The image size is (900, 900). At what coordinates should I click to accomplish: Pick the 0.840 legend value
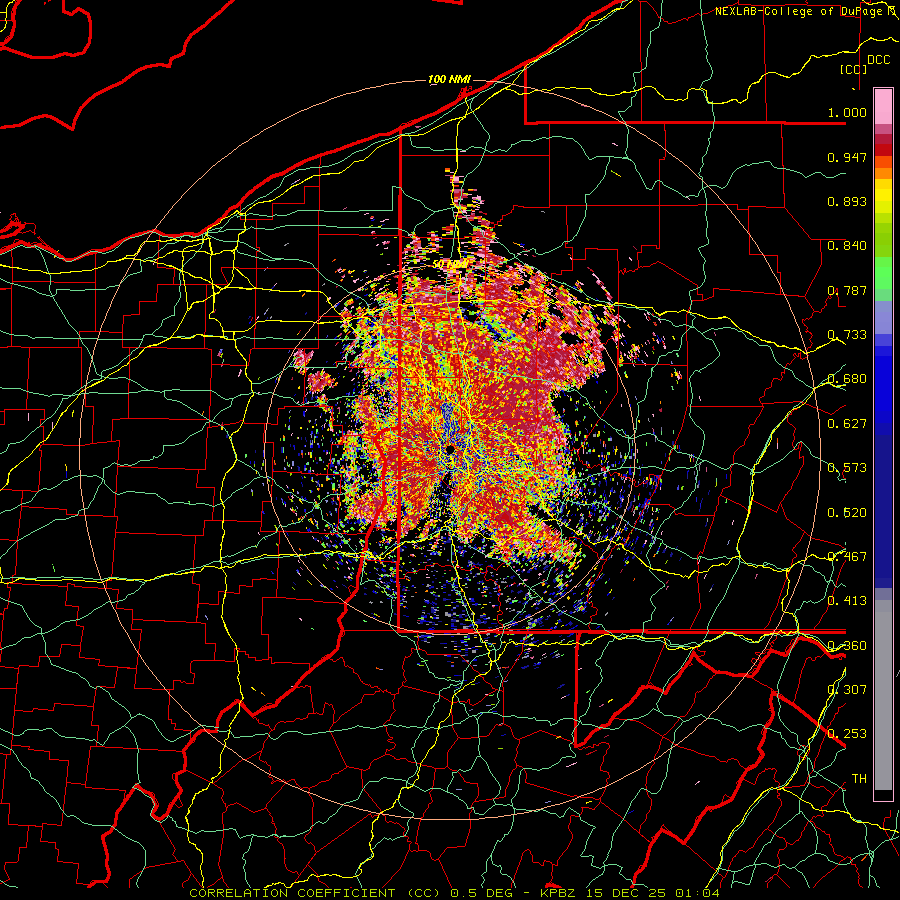pyautogui.click(x=847, y=246)
